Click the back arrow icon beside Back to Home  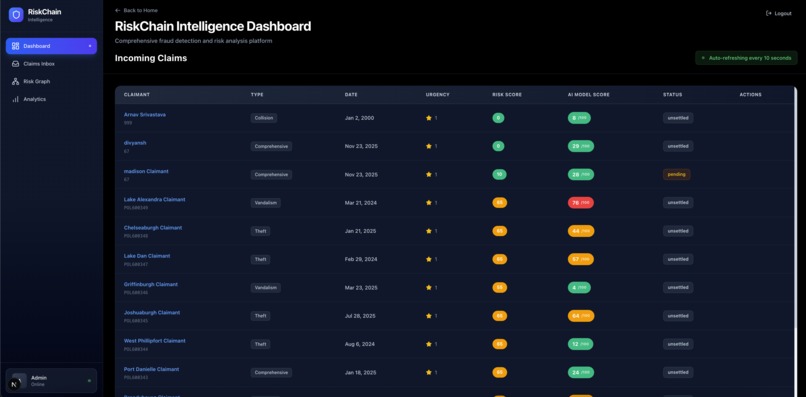(x=118, y=10)
